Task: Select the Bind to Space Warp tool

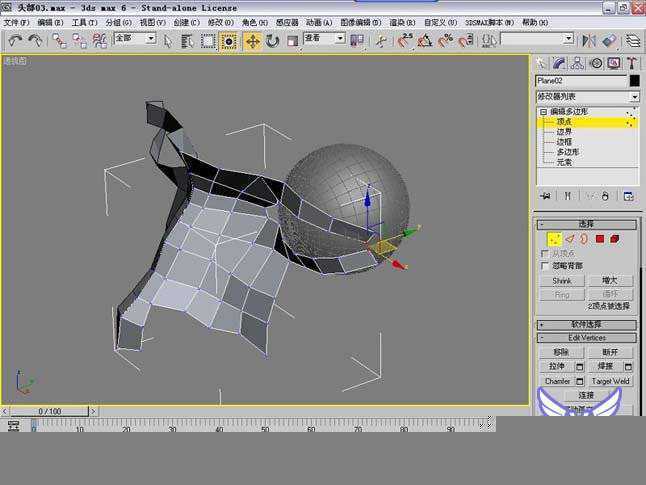Action: [99, 40]
